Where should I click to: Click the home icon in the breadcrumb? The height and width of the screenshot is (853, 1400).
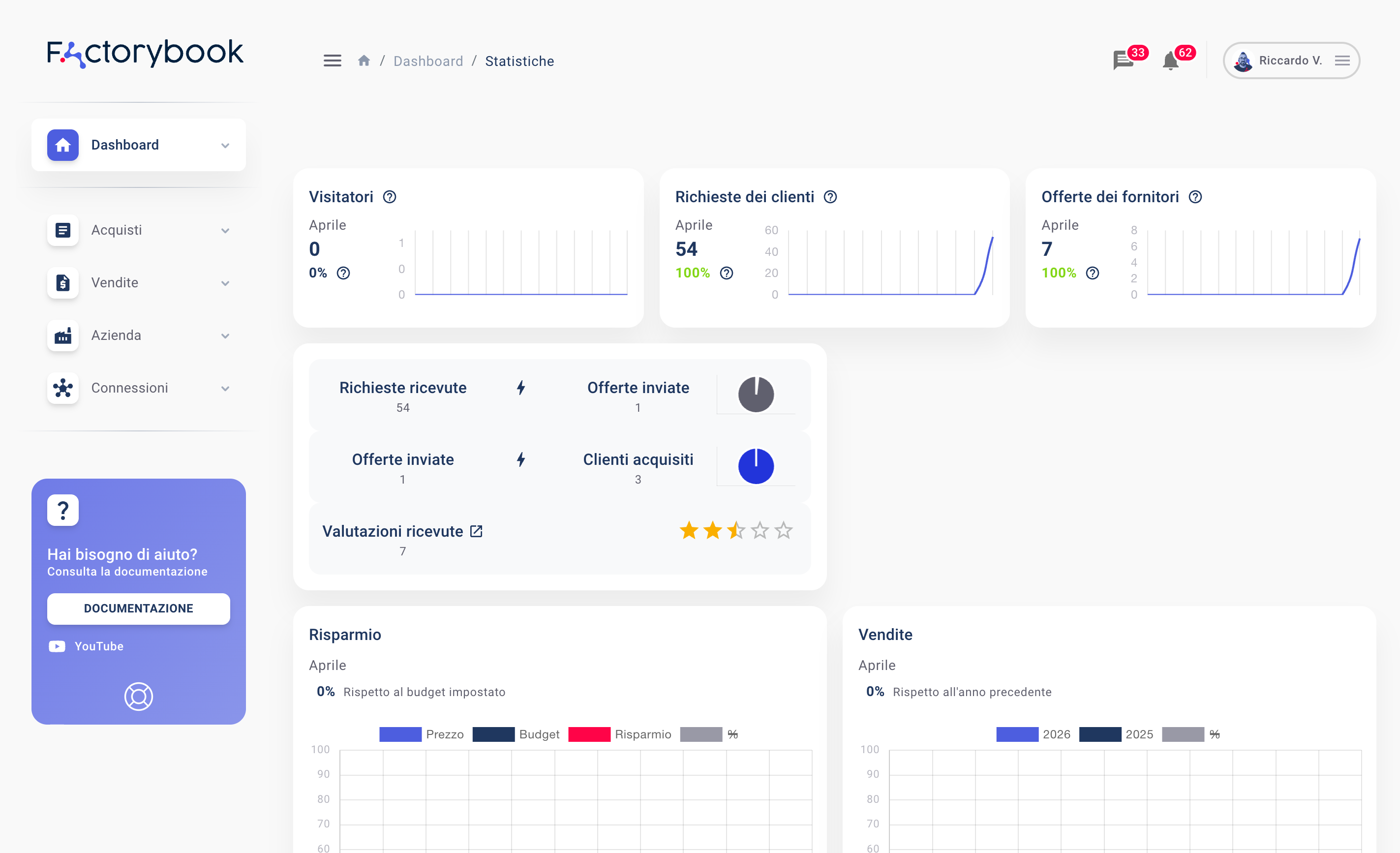(x=364, y=61)
